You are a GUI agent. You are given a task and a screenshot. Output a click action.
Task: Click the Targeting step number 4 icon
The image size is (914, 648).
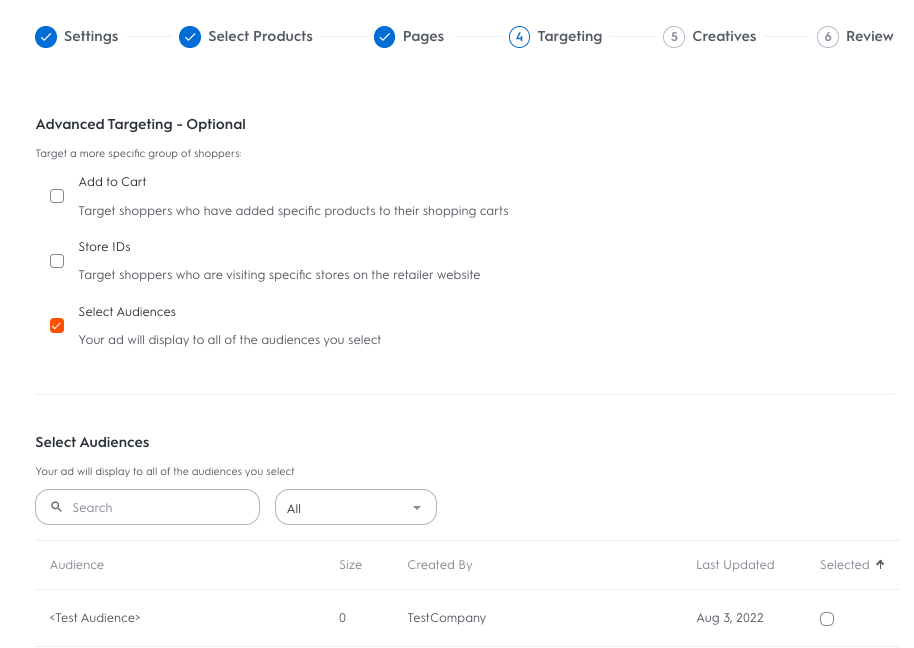point(519,37)
